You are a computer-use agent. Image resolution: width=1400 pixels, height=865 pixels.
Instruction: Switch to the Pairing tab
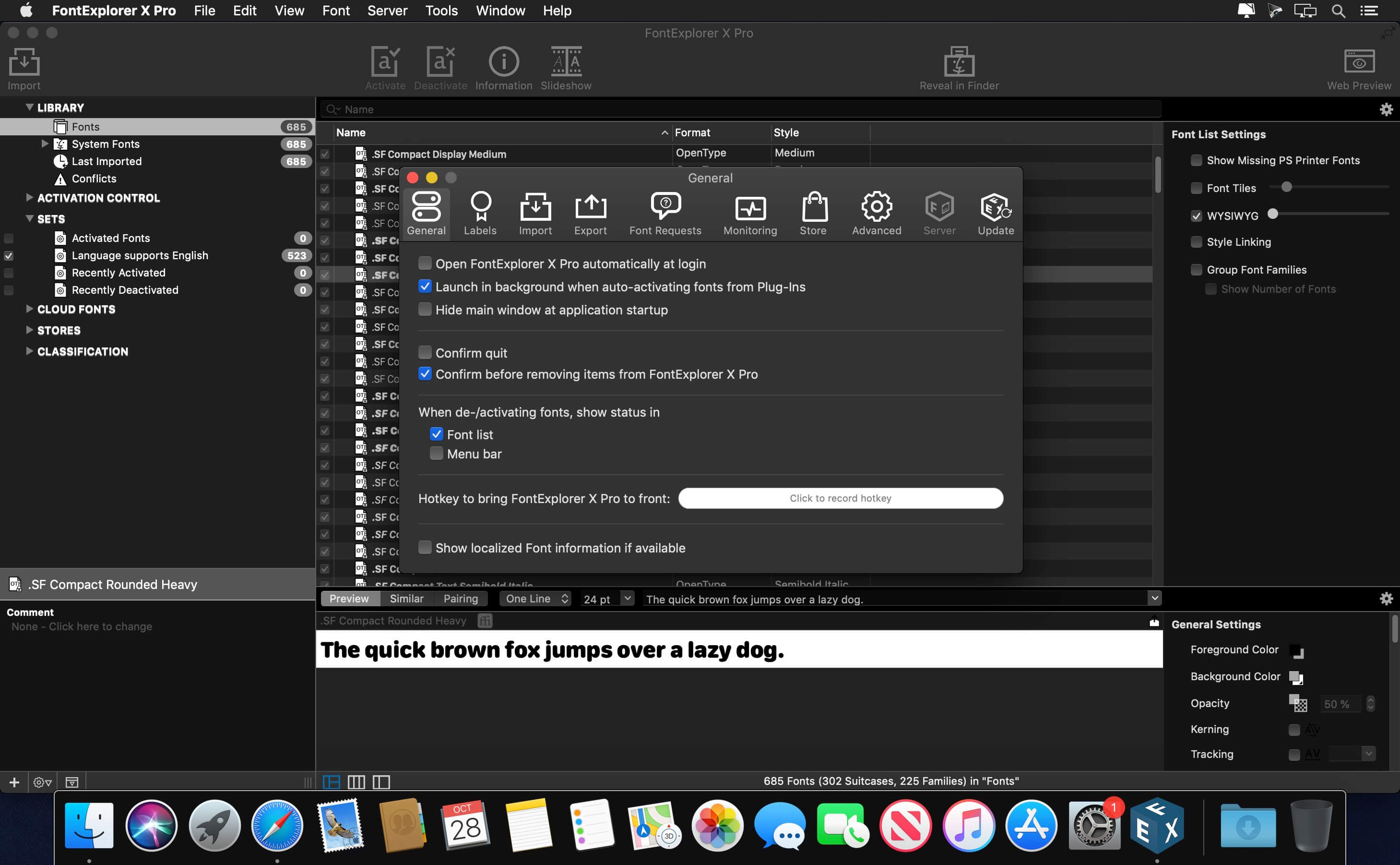pos(461,599)
